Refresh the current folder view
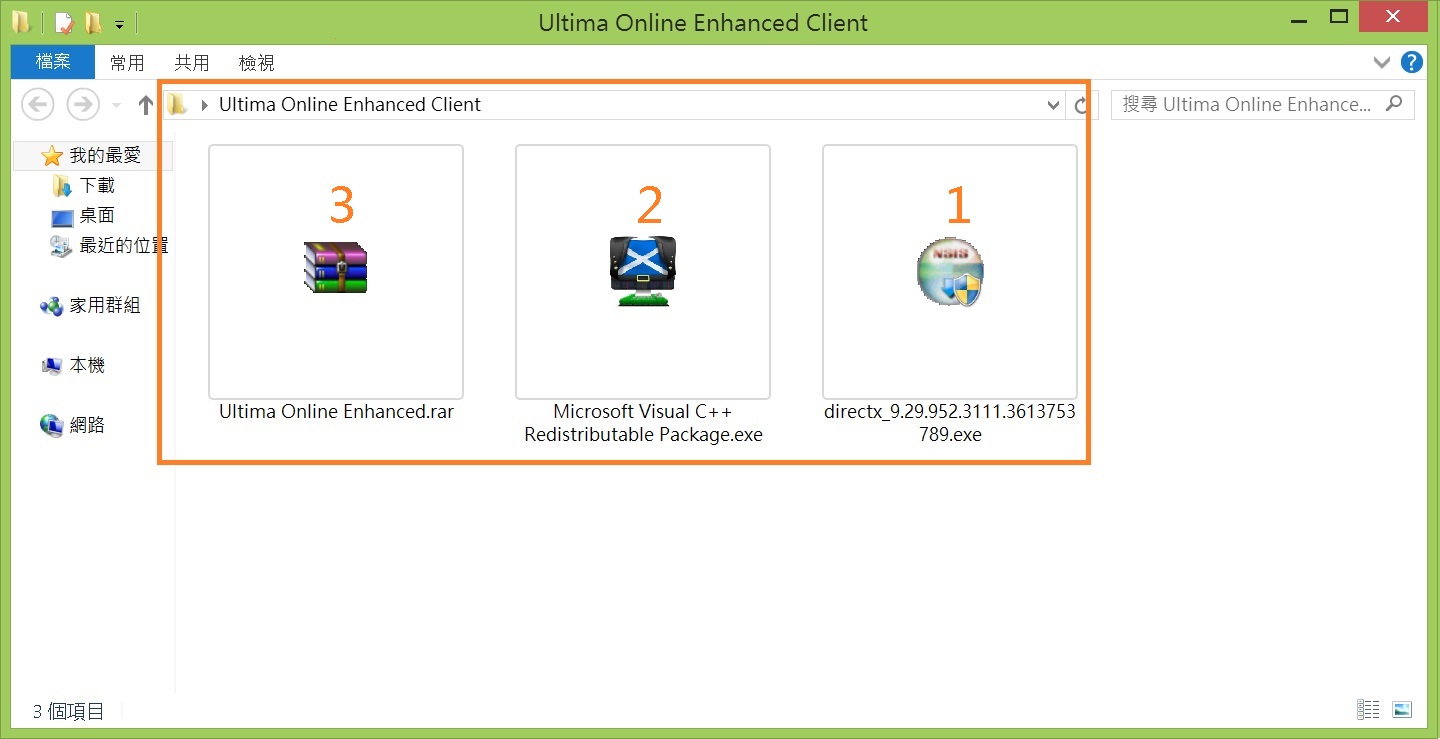 tap(1081, 105)
